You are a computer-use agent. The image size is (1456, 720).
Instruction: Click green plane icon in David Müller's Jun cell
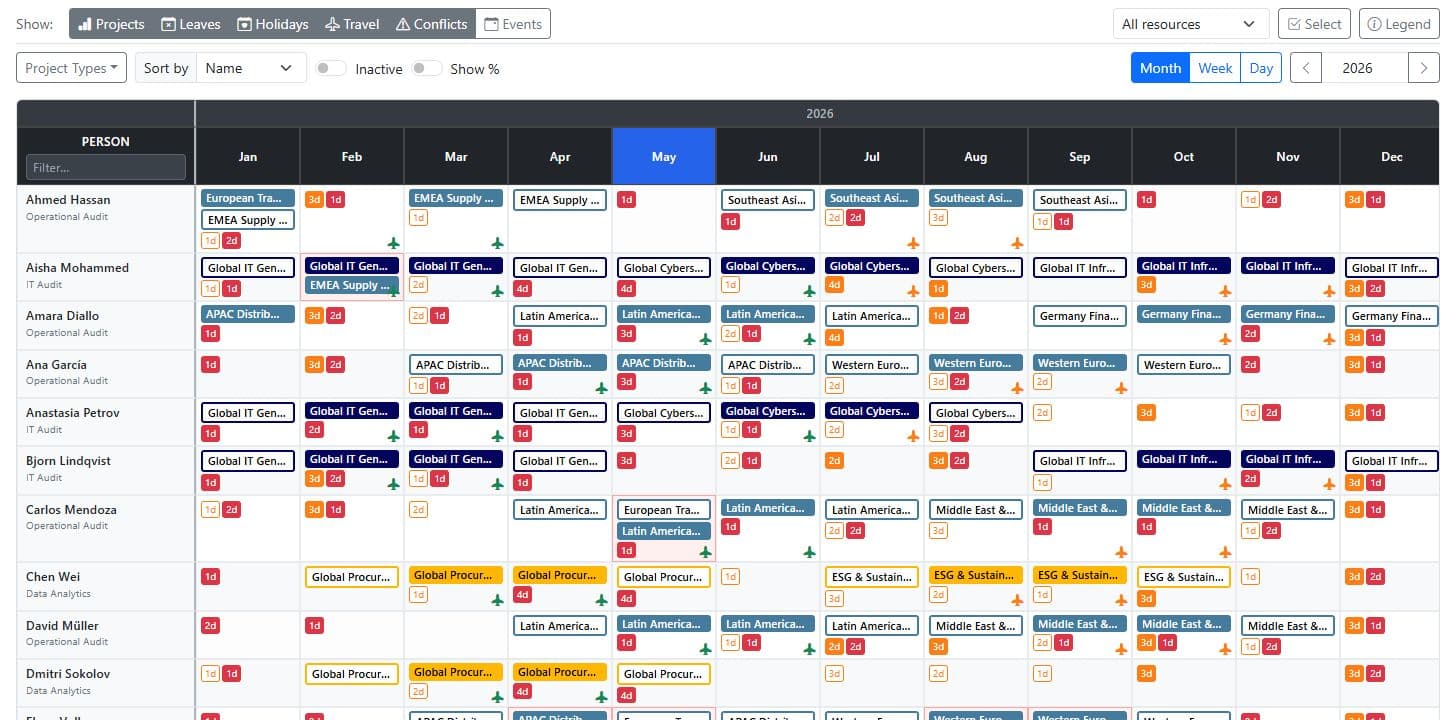point(809,648)
